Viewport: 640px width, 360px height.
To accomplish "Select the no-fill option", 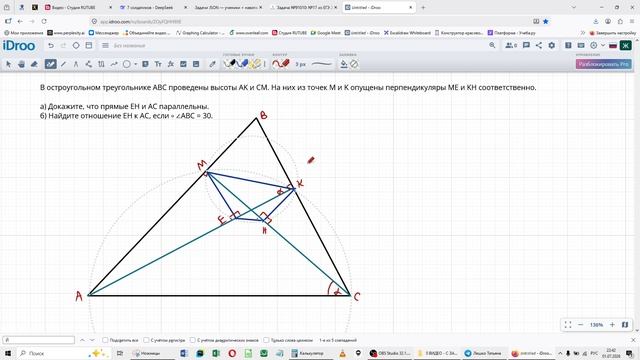I will pos(354,64).
